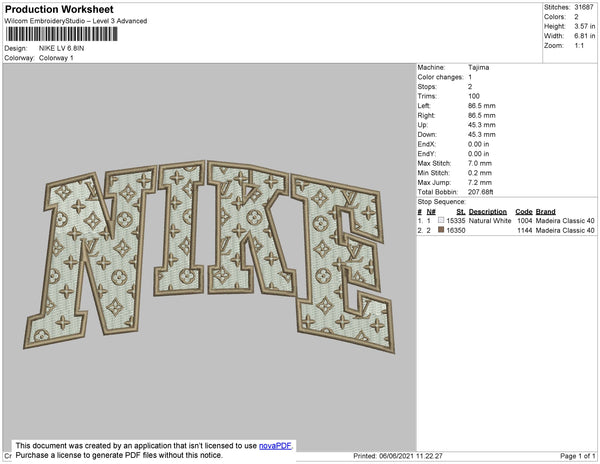Click the barcode under the worksheet title
This screenshot has height=464, width=600.
62,34
